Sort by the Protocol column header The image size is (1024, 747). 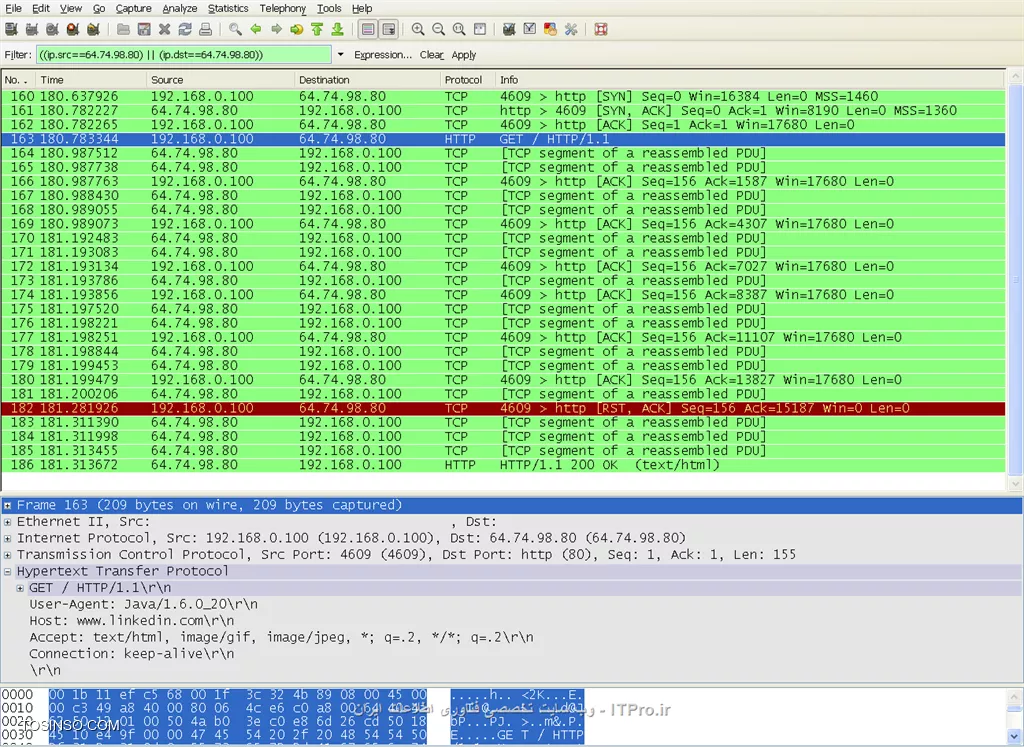coord(468,80)
